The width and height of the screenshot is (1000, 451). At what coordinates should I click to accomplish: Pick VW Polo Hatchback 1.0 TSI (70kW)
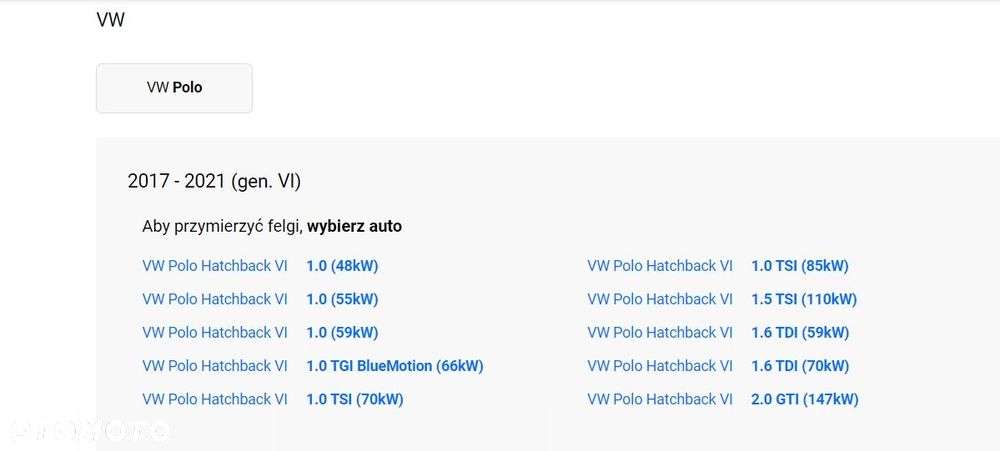click(354, 400)
